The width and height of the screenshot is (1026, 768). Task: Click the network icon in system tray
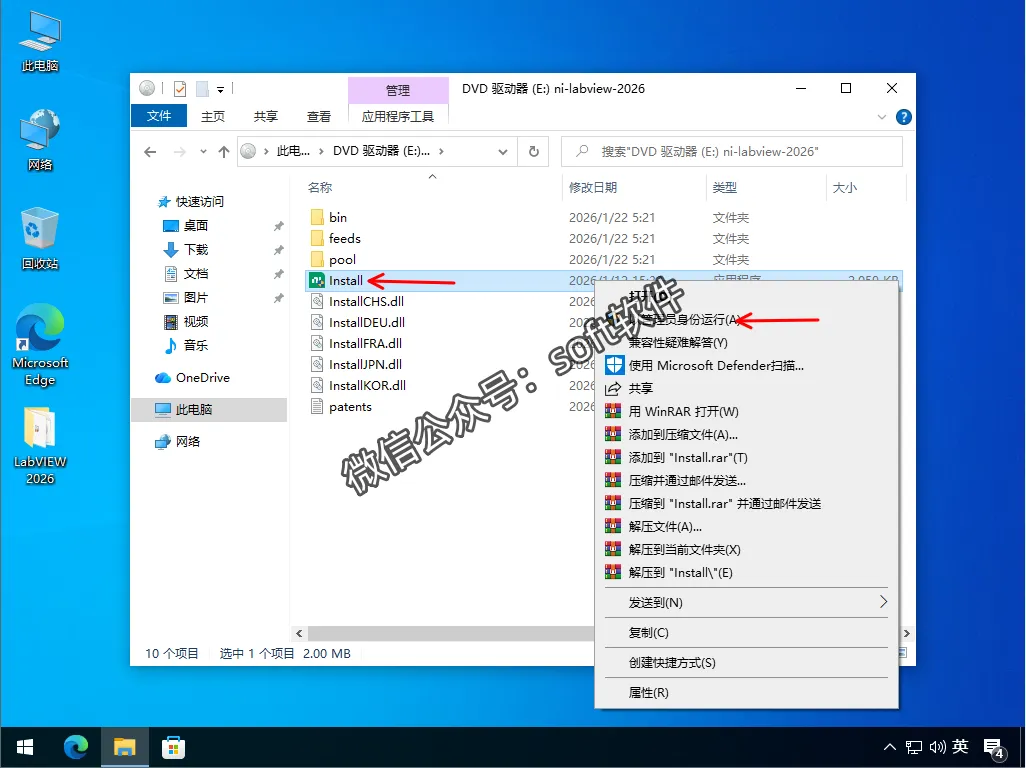click(x=913, y=747)
